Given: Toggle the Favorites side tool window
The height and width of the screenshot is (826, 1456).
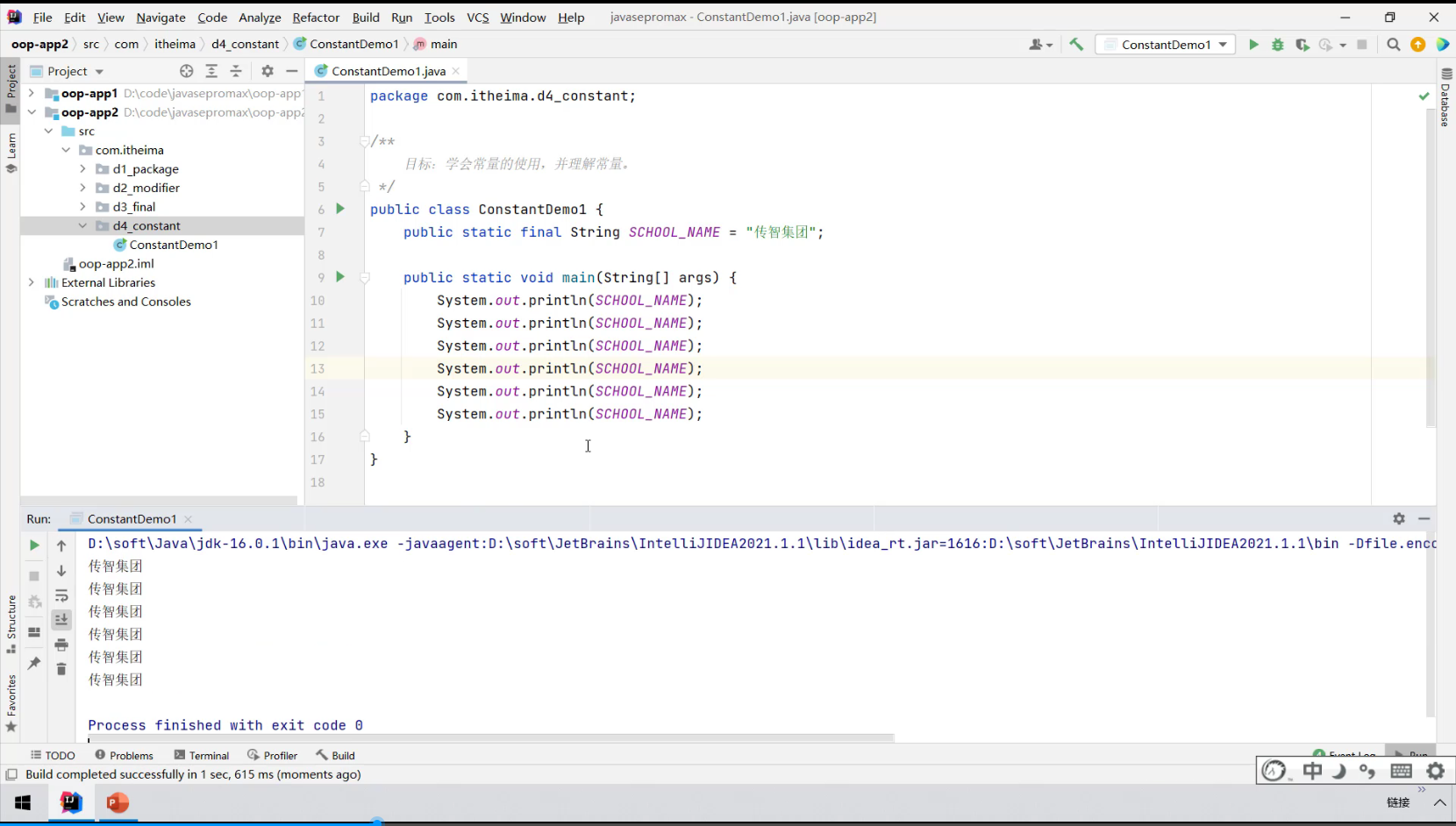Looking at the screenshot, I should pos(11,703).
